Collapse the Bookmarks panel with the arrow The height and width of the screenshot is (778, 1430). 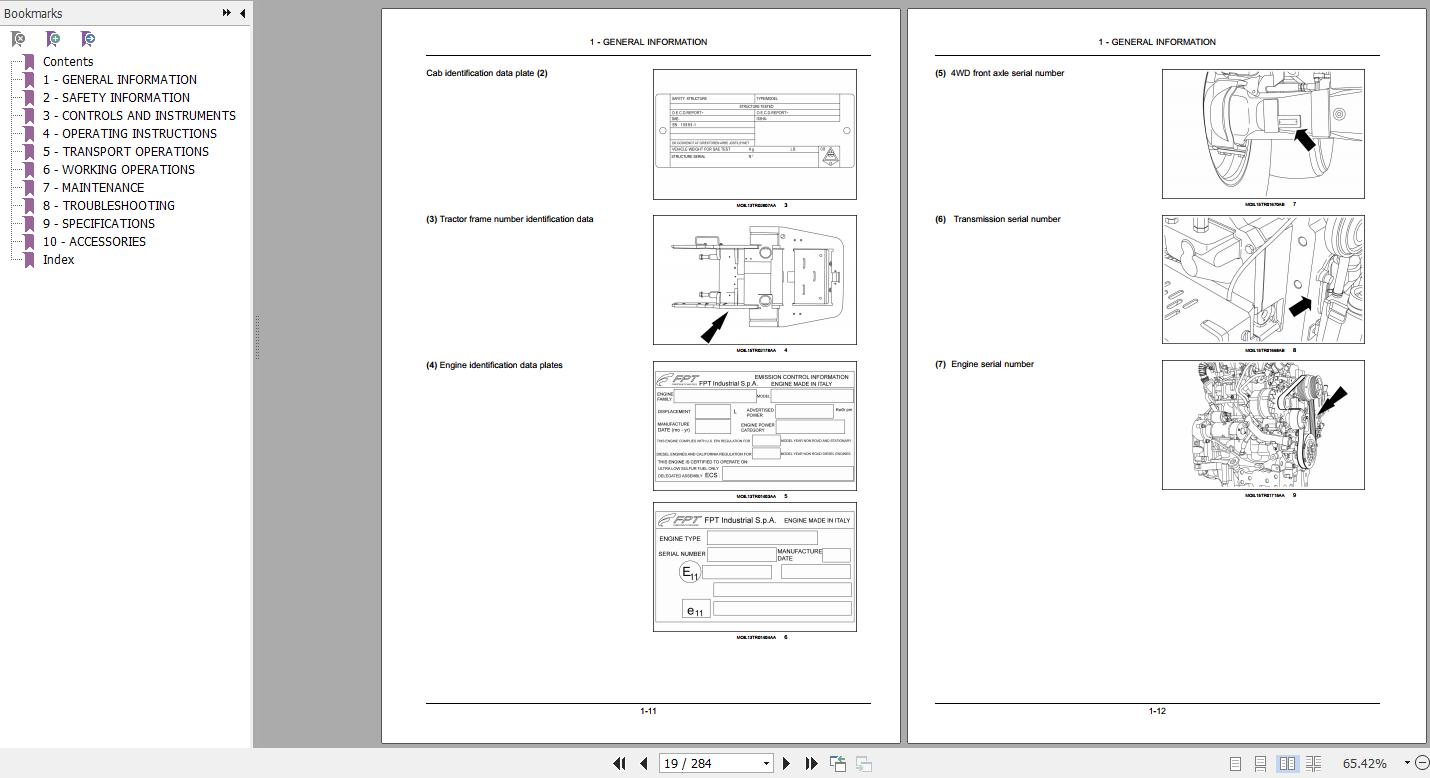click(x=243, y=13)
